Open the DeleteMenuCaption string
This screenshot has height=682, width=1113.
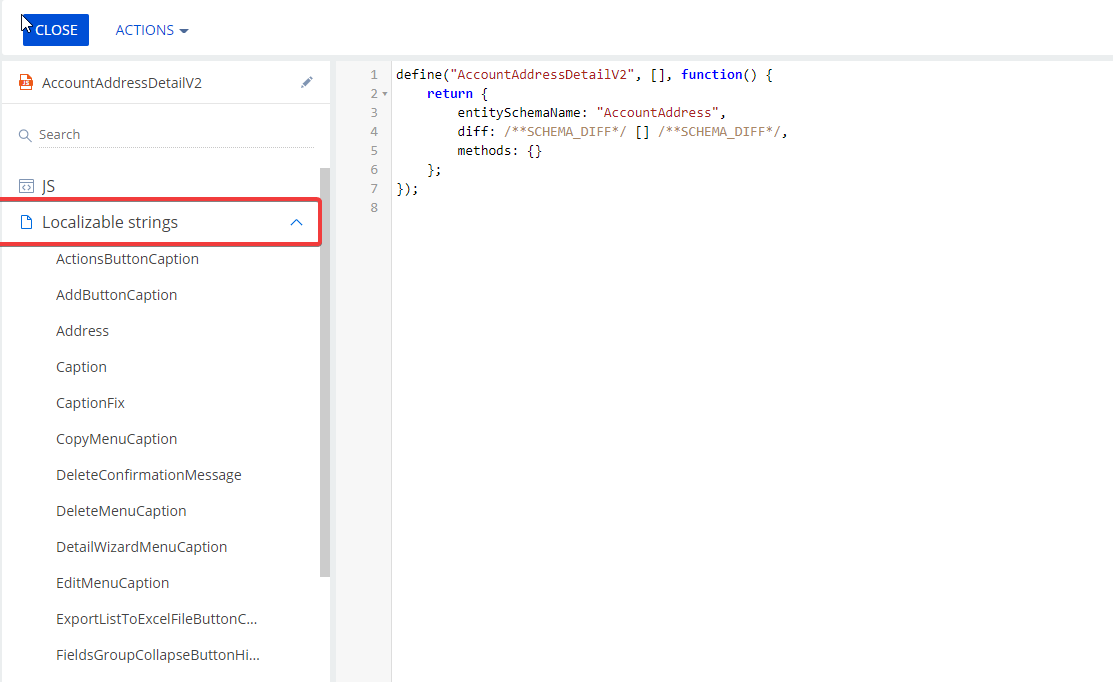tap(121, 511)
